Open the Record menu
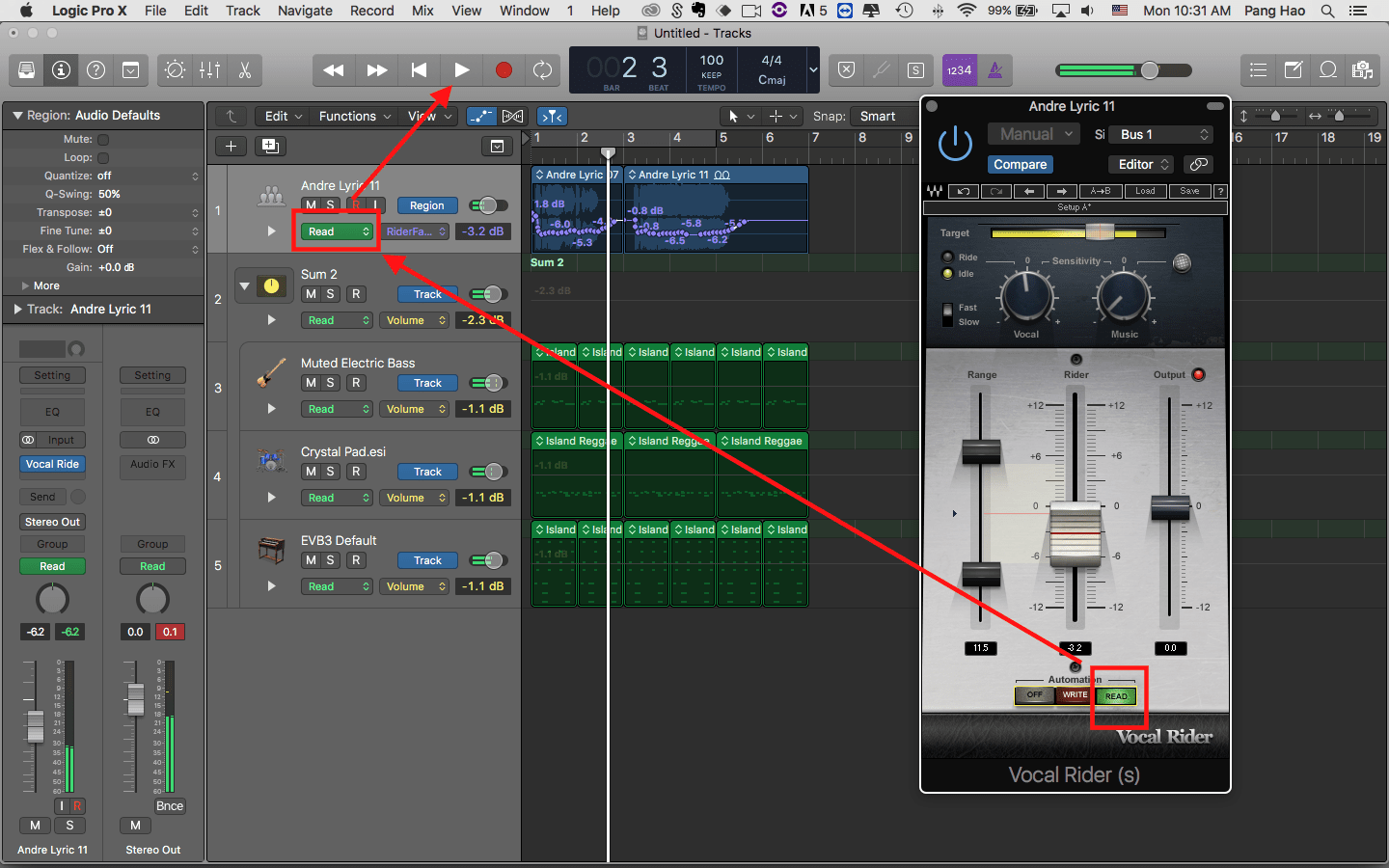 click(x=372, y=11)
